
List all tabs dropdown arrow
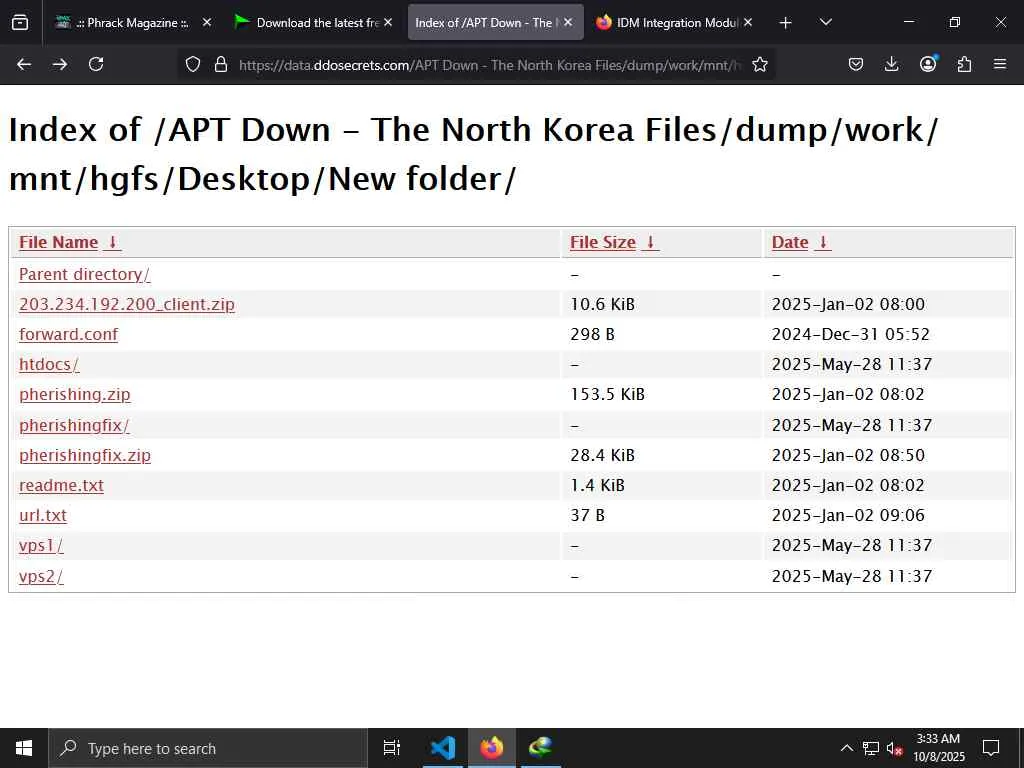(825, 23)
